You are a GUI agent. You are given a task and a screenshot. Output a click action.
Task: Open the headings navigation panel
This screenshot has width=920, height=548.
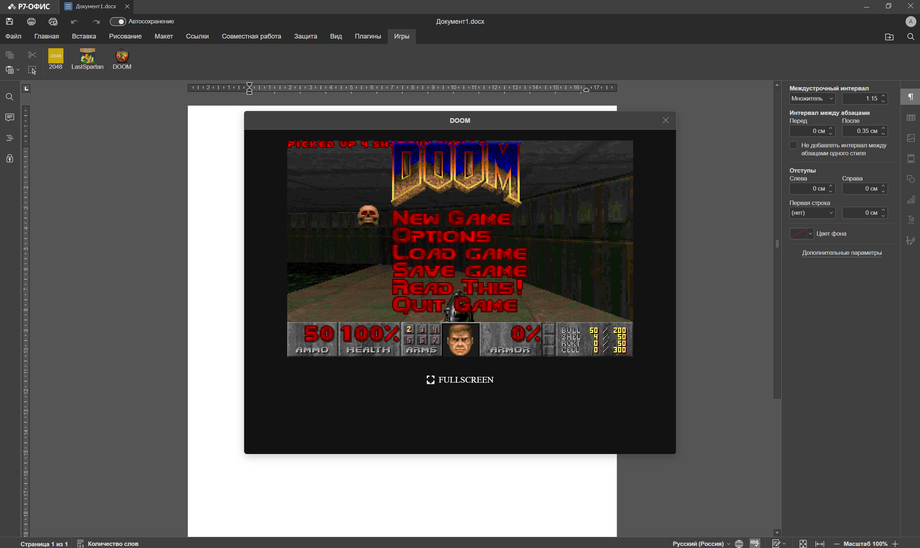click(9, 138)
